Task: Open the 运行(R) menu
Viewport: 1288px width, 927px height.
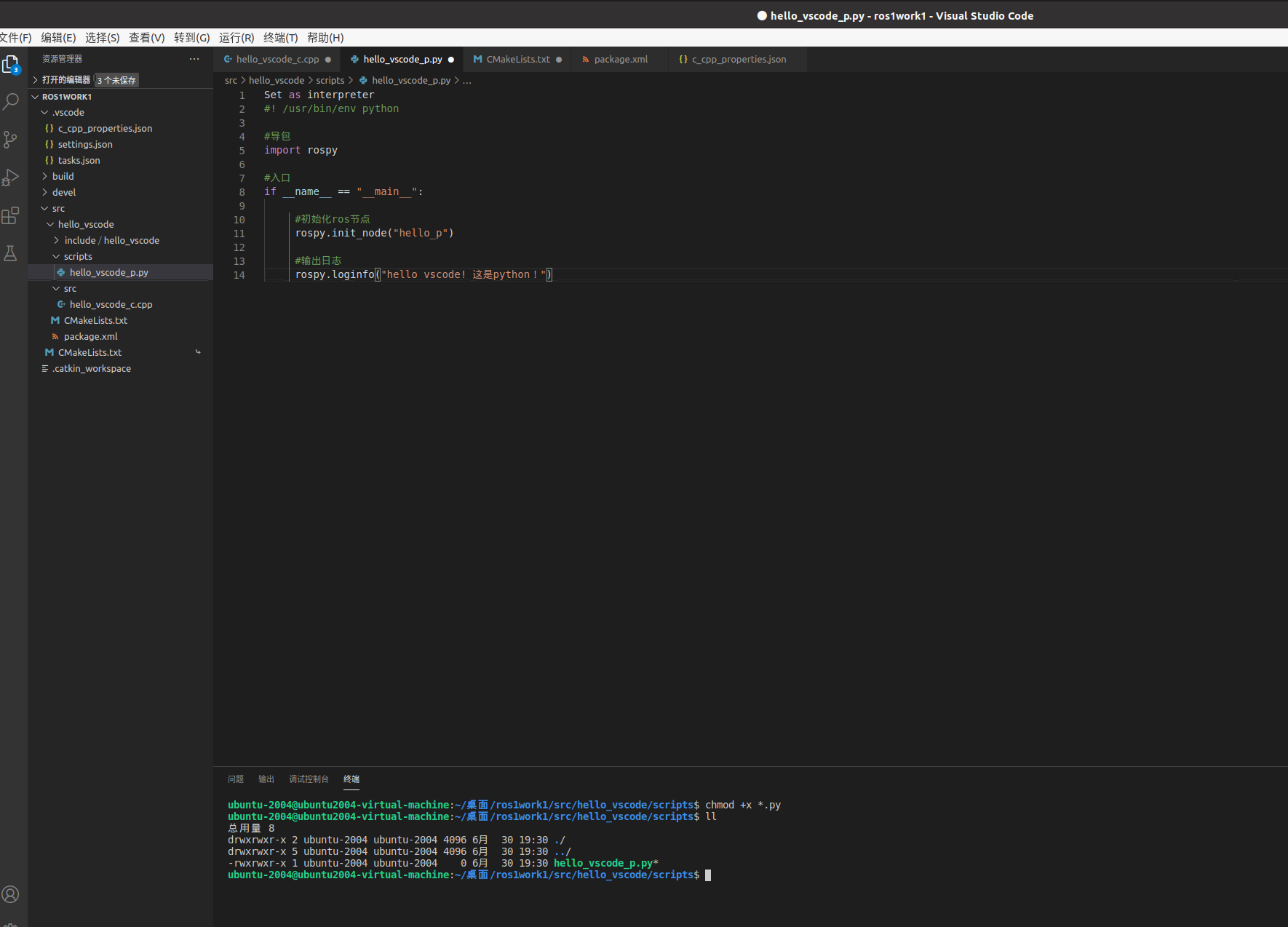Action: (236, 37)
